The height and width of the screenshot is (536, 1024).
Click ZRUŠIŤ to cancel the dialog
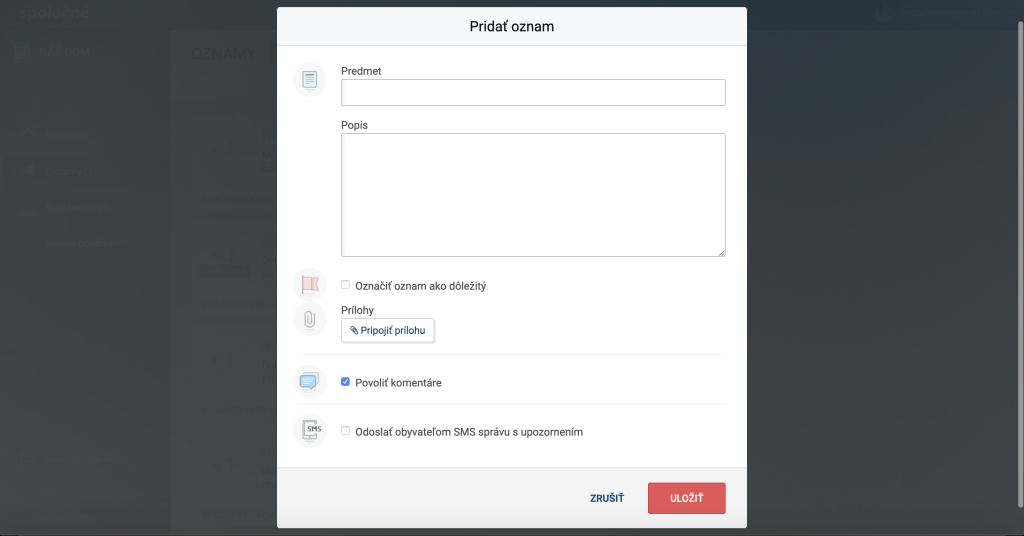[607, 498]
